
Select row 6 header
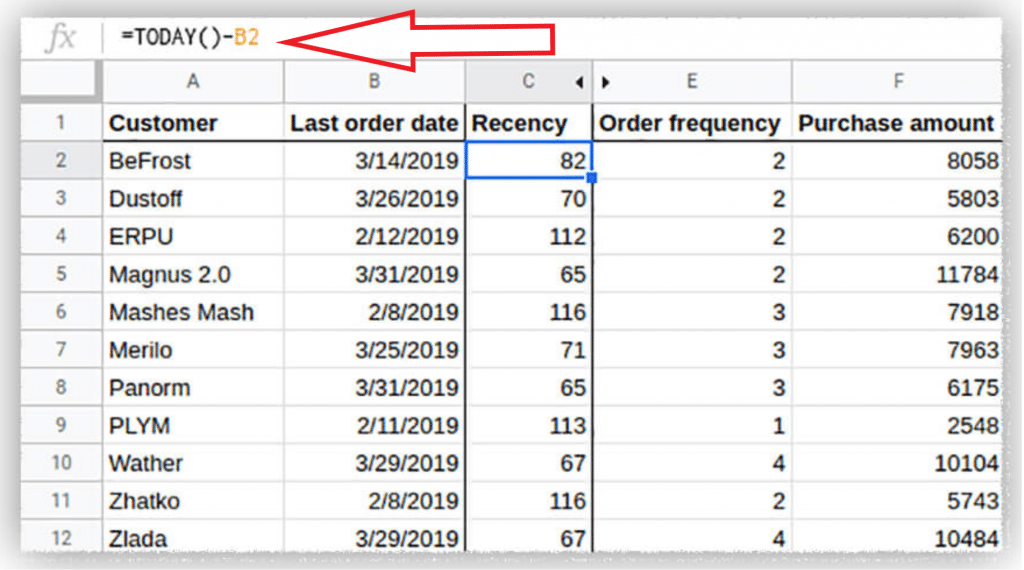(x=62, y=312)
